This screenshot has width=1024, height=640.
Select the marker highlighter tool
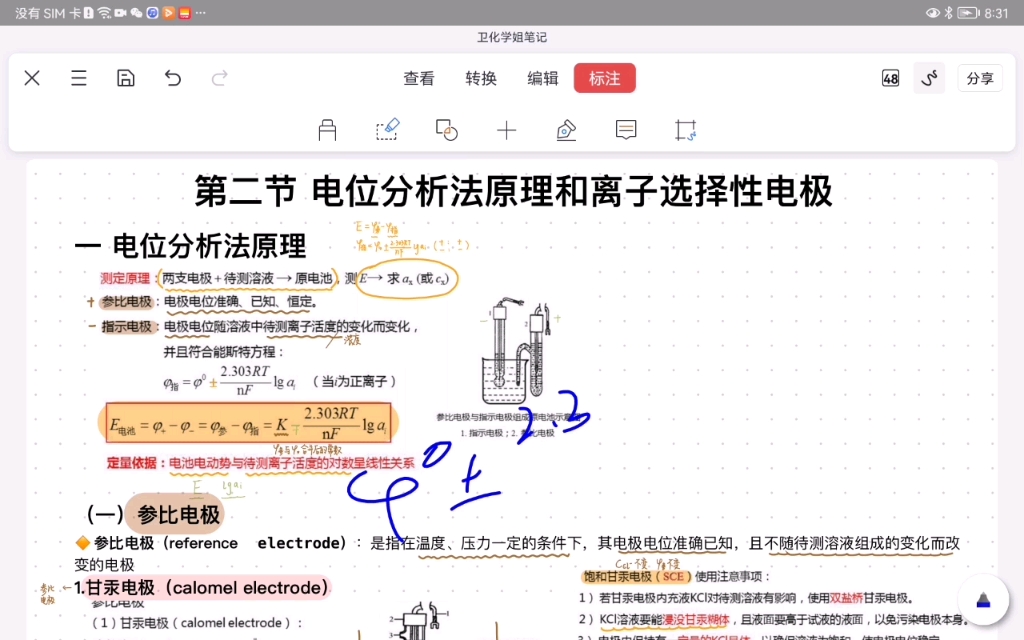point(328,129)
